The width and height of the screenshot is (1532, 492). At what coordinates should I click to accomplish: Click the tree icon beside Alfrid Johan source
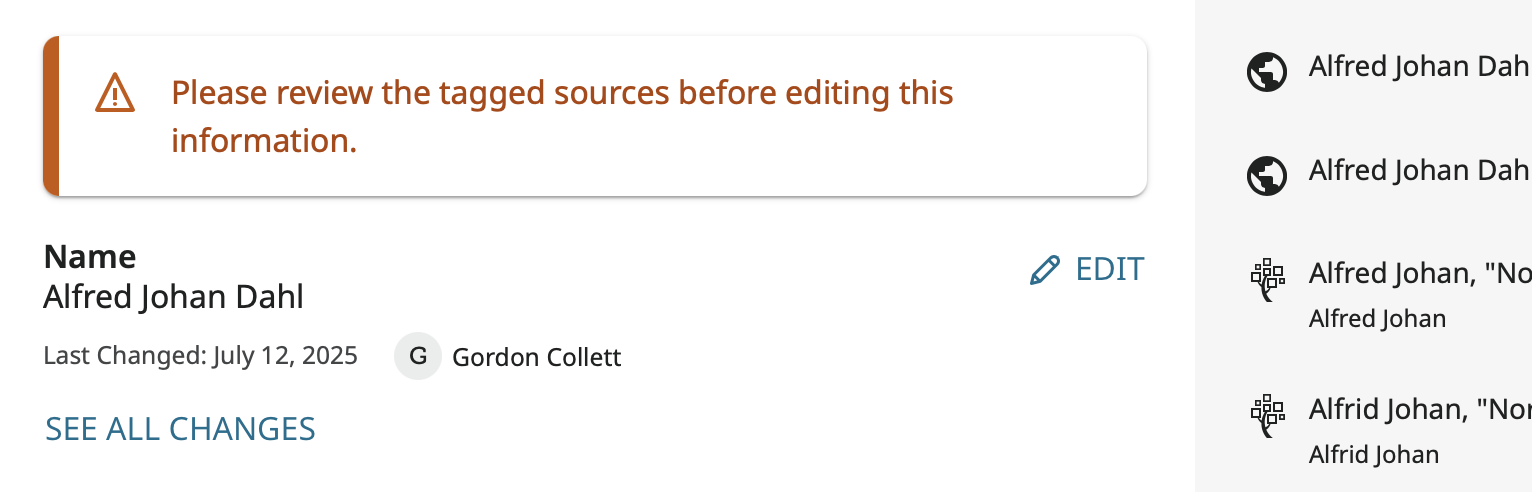tap(1267, 416)
